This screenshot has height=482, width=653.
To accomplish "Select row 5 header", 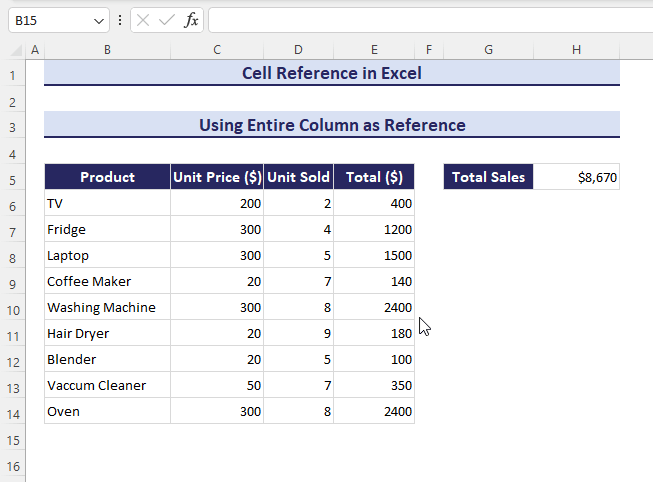I will 13,178.
